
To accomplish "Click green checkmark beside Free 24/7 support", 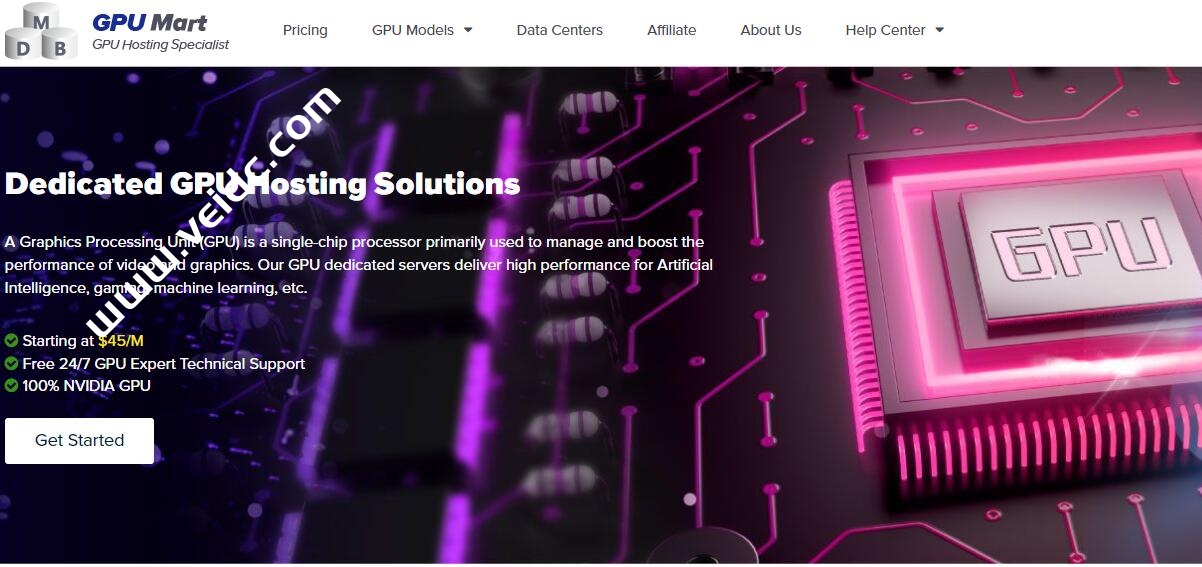I will (x=11, y=363).
